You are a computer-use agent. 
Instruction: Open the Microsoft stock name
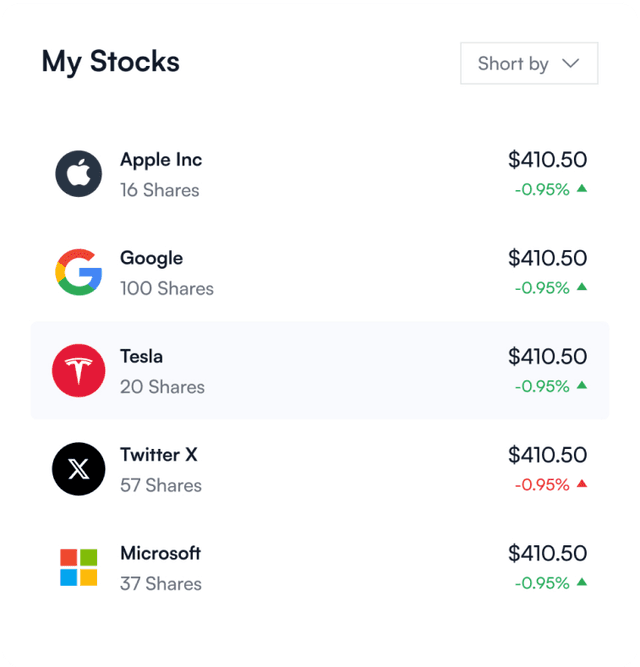(160, 553)
